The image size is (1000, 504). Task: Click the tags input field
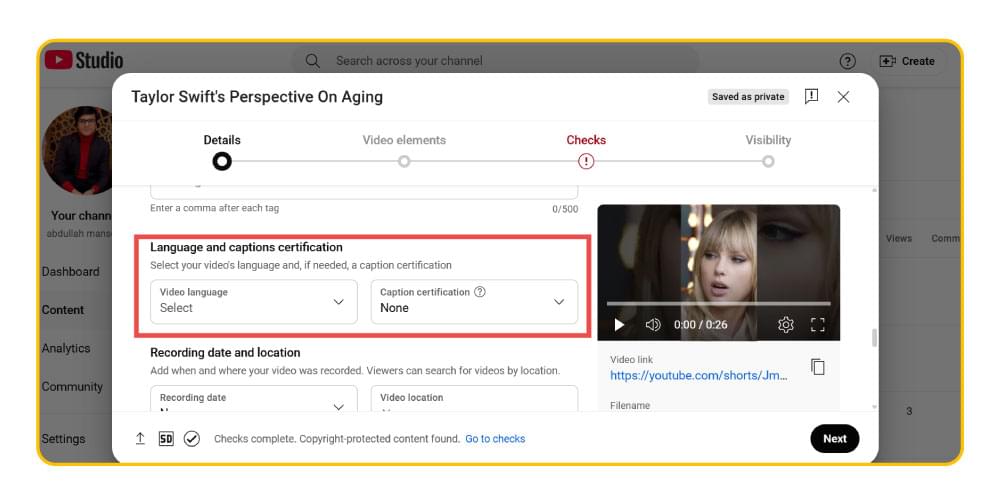tap(364, 190)
